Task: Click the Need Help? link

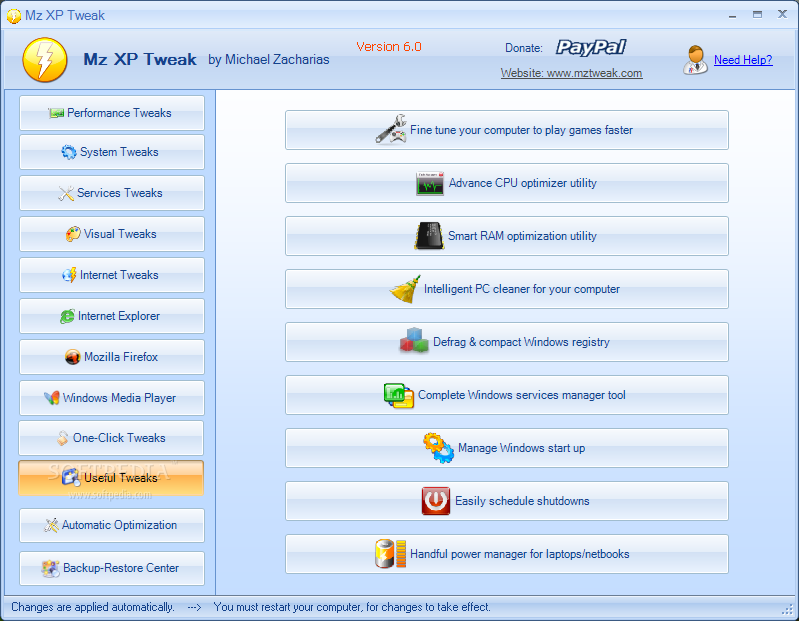Action: (743, 60)
